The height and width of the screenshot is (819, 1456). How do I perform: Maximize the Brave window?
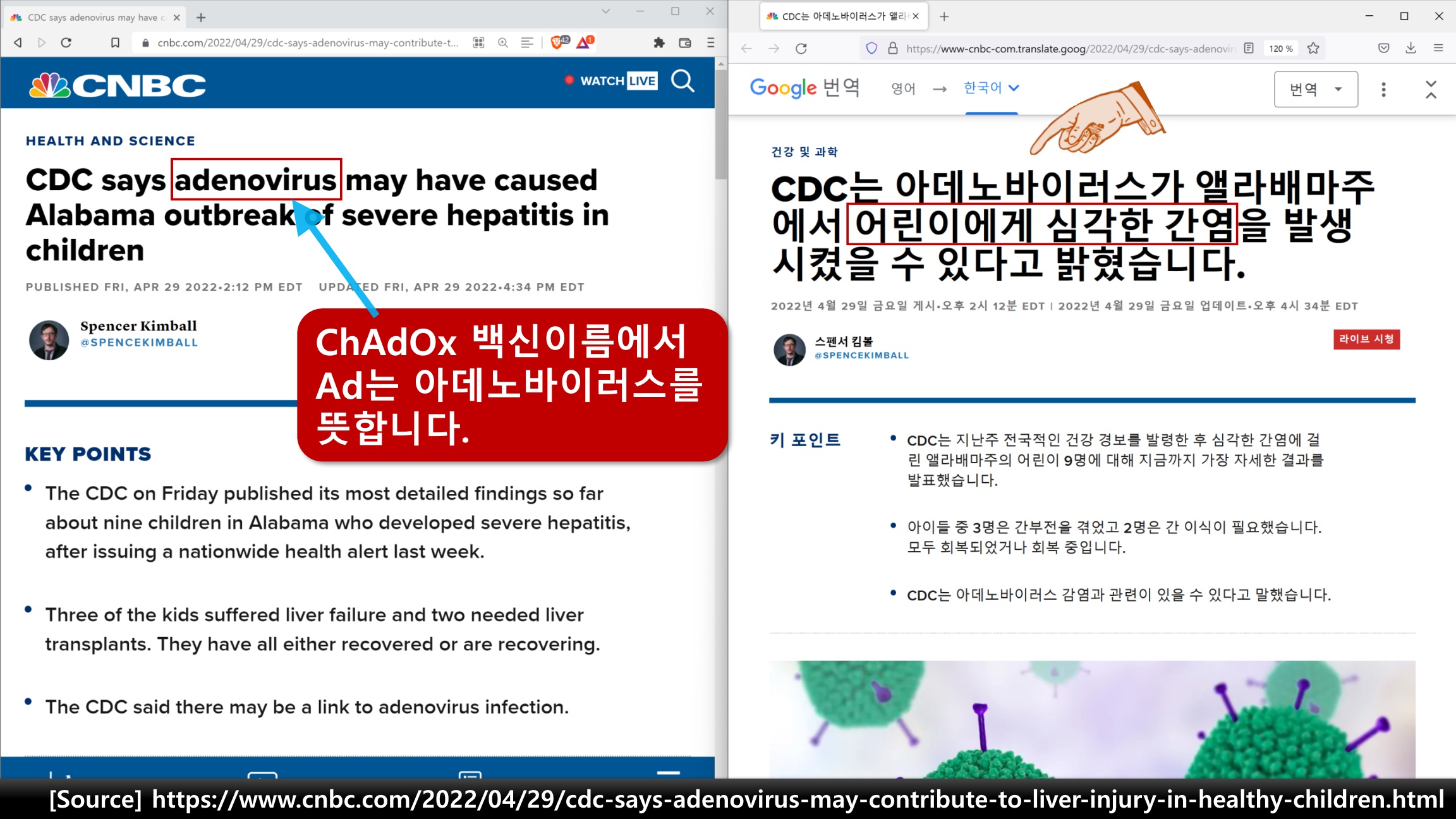point(675,11)
